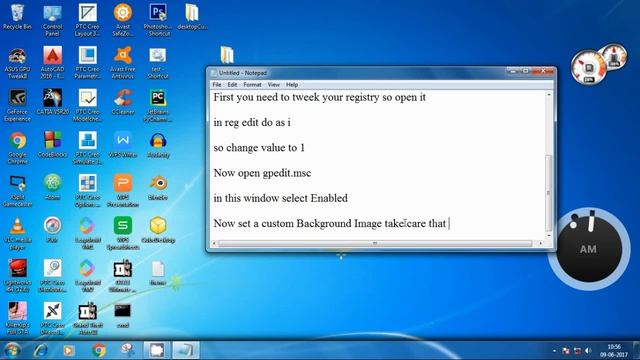Select the Avast Free Antivirus icon
The width and height of the screenshot is (640, 360).
point(122,63)
